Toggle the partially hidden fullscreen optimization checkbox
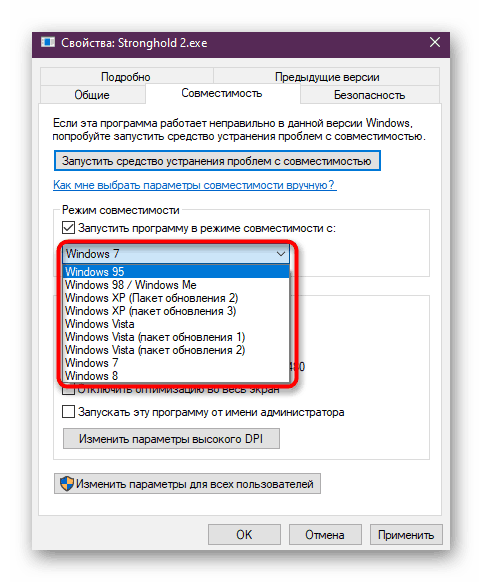482x582 pixels. pos(68,389)
